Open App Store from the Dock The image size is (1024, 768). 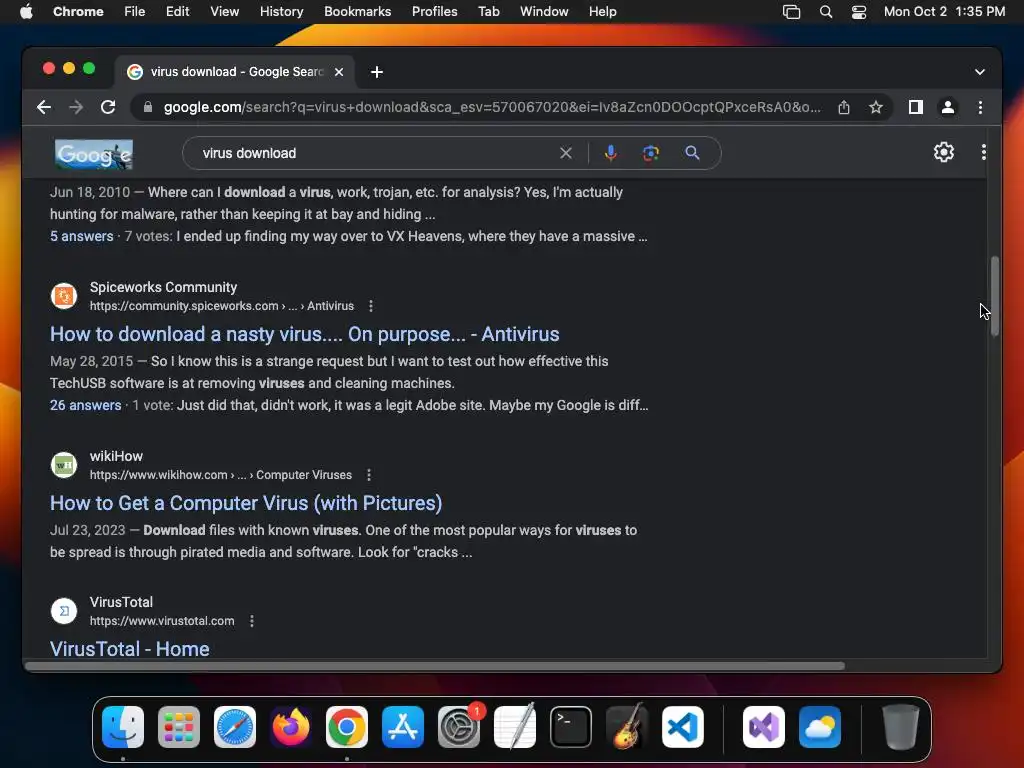click(403, 727)
